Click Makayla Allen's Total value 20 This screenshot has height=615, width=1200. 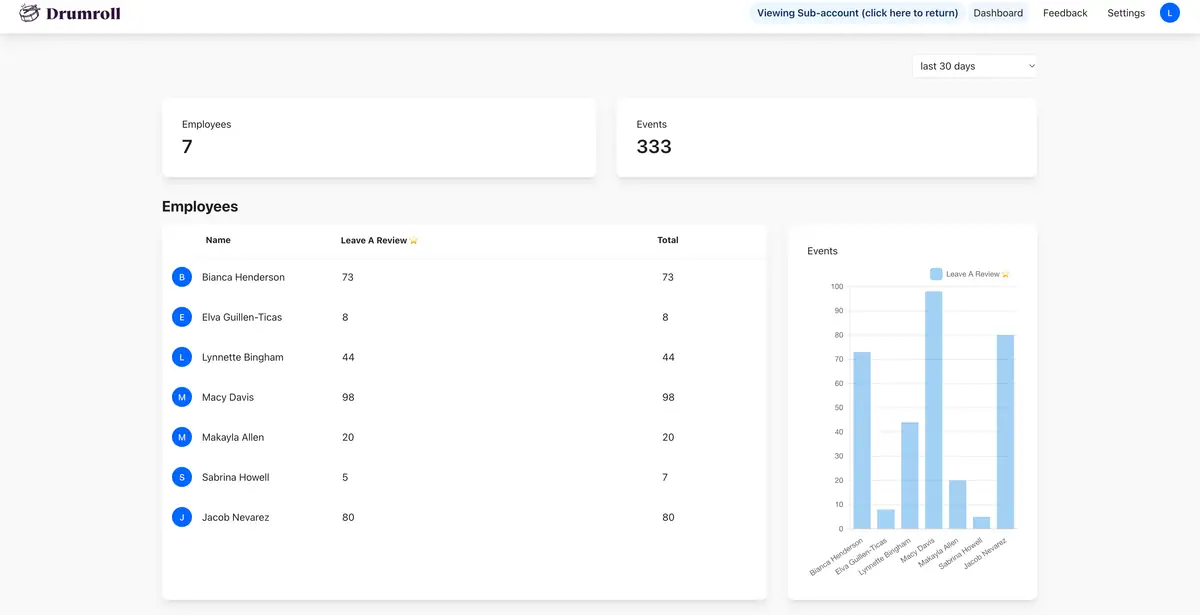coord(668,437)
